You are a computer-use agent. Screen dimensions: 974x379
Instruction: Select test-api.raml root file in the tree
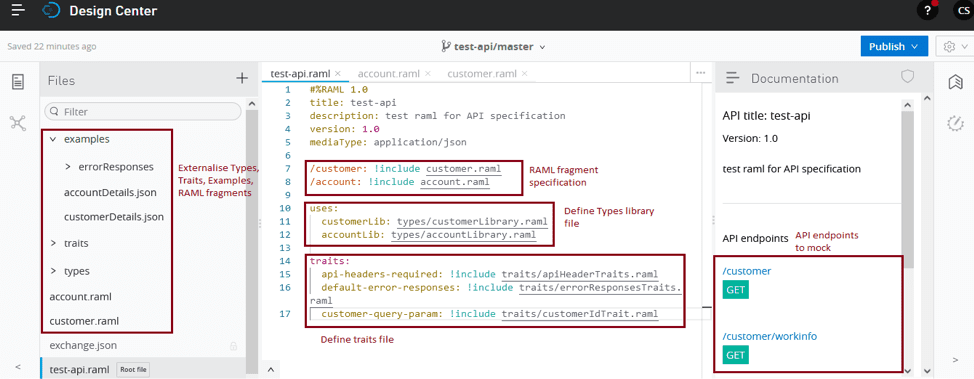tap(80, 369)
